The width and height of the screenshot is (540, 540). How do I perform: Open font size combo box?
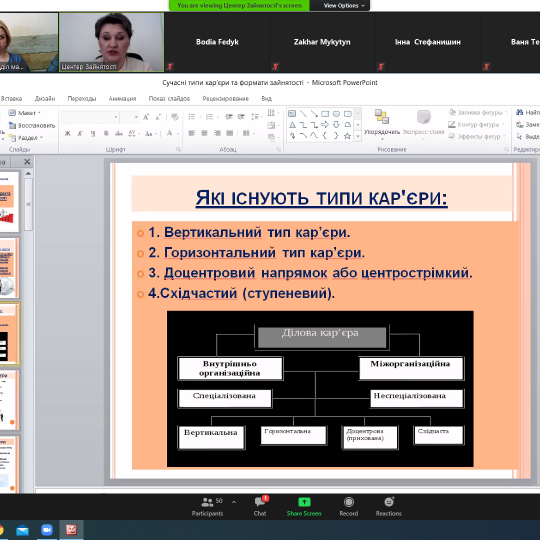[130, 117]
